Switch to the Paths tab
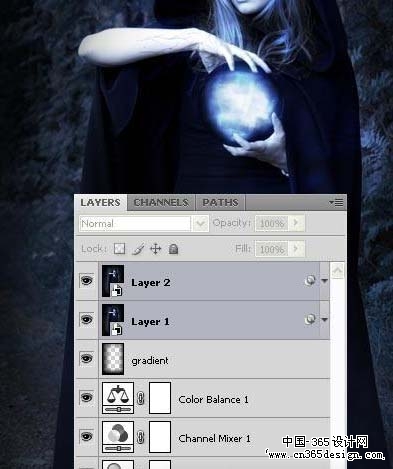 pyautogui.click(x=220, y=202)
